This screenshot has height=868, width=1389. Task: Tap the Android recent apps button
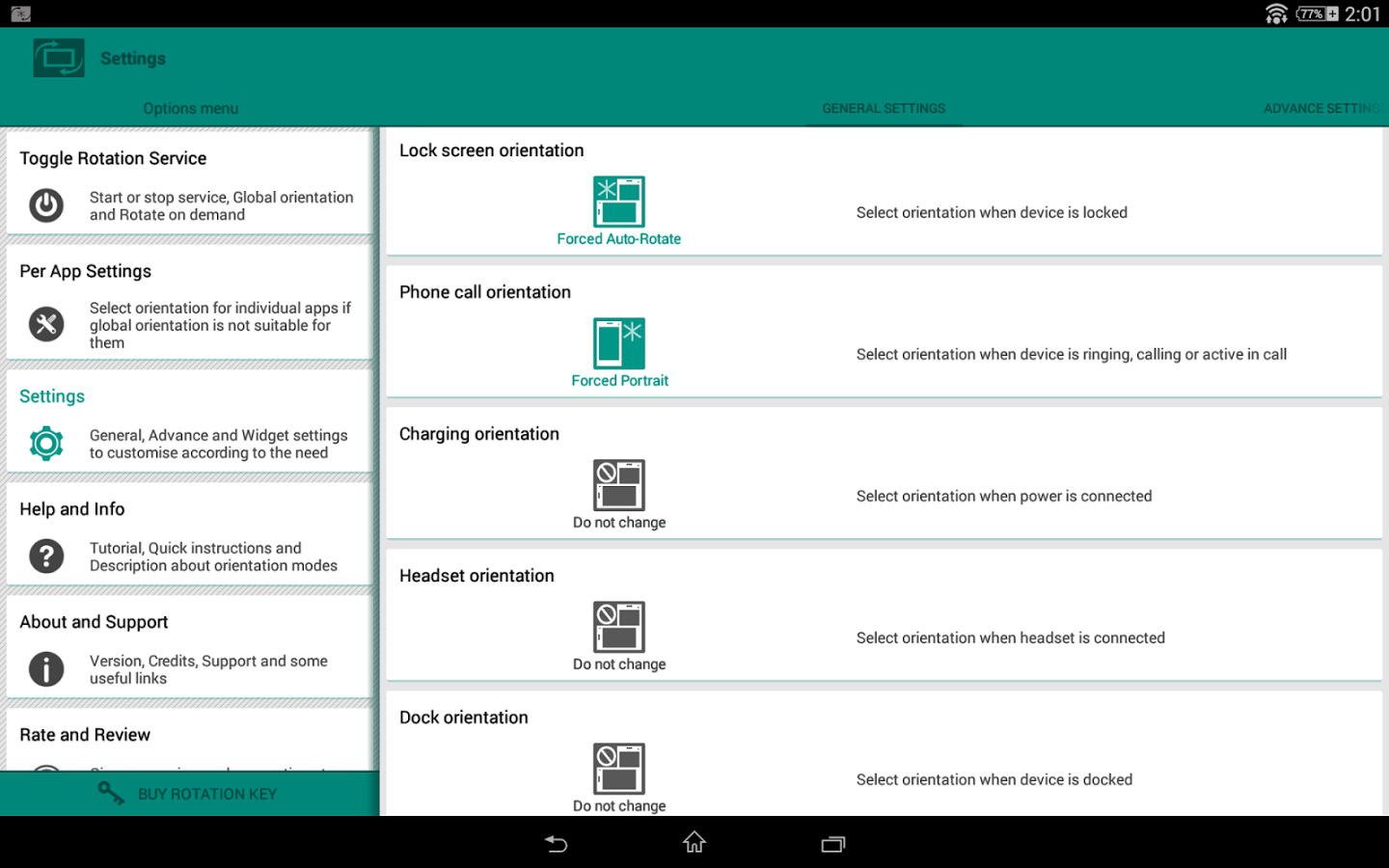coord(832,844)
